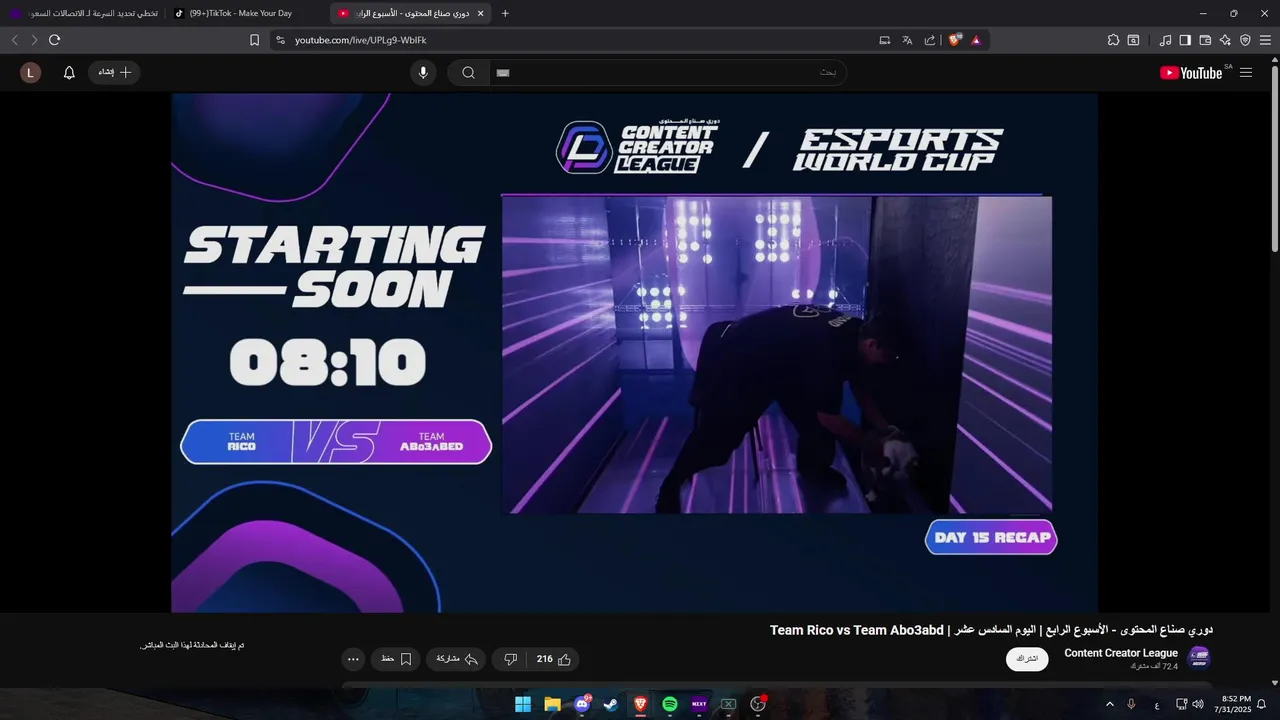Click the Share (مشاركة) button
1280x720 pixels.
point(457,659)
